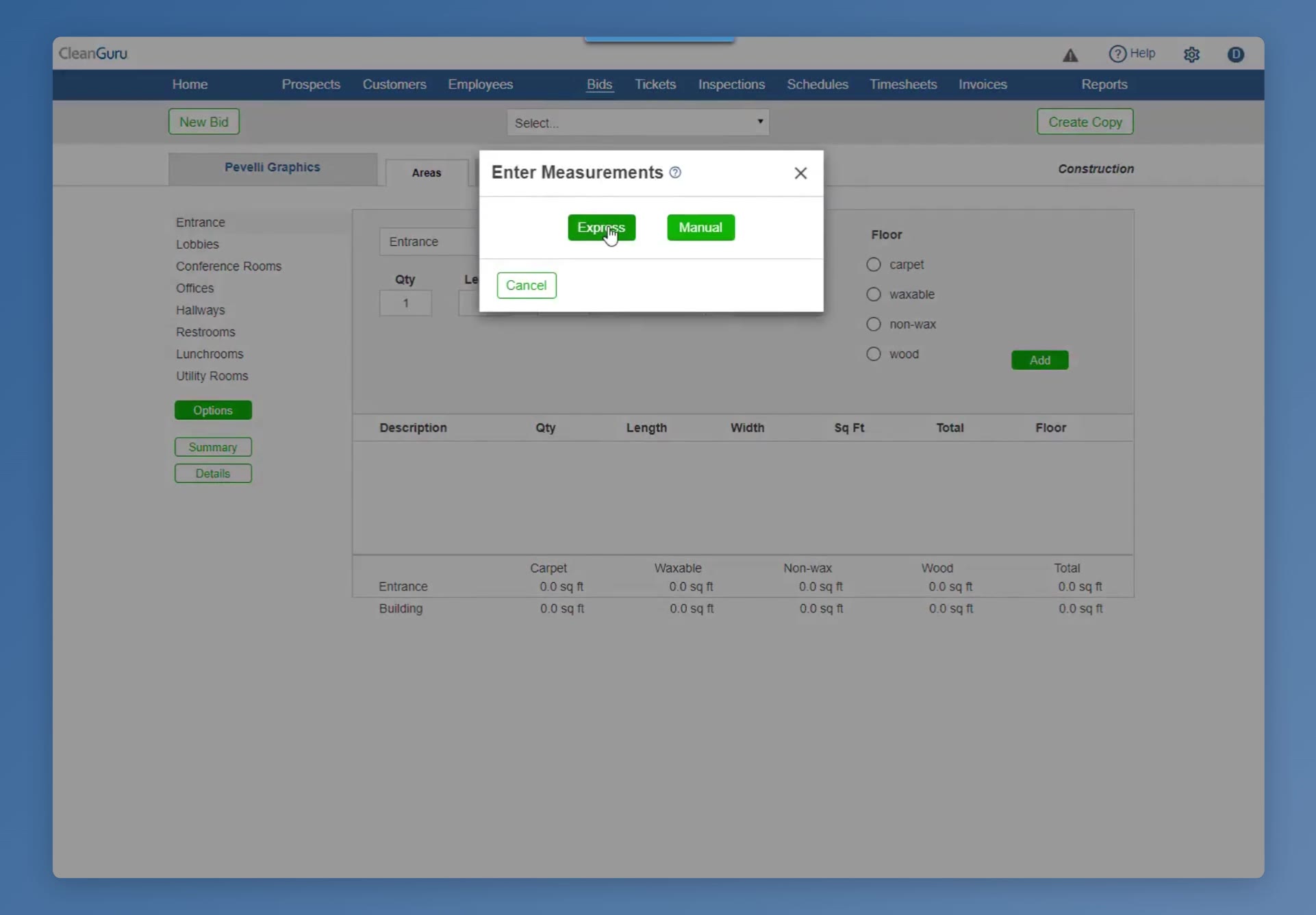Select Lunchrooms in the area list

210,354
